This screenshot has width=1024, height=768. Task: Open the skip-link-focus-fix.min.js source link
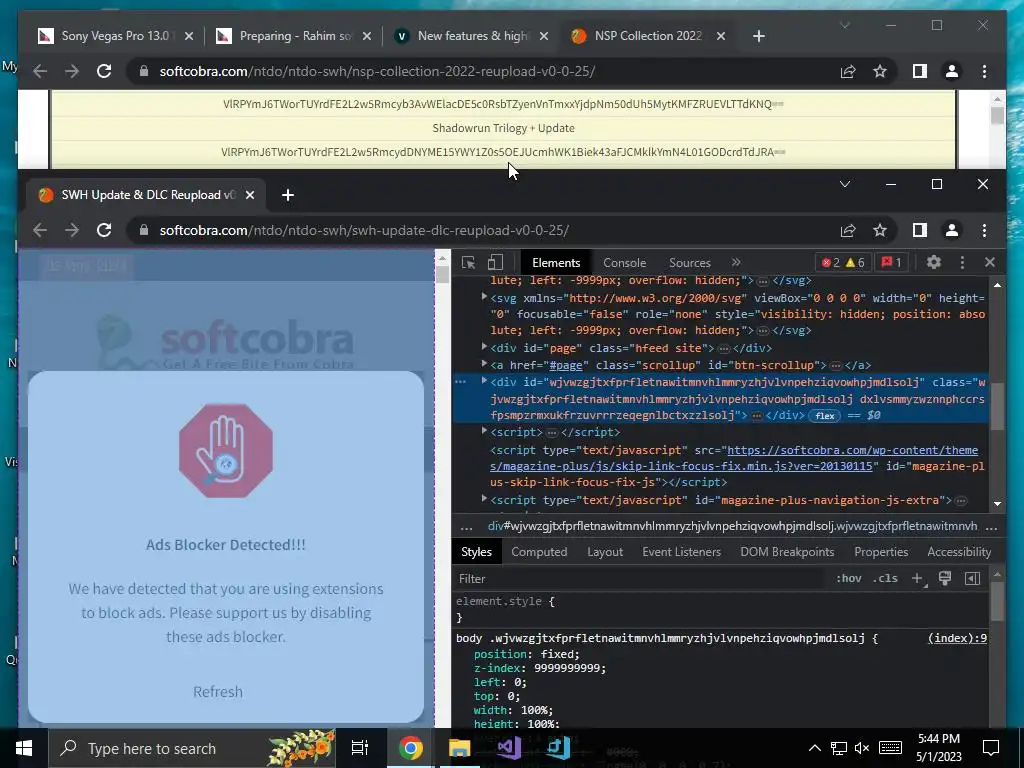point(735,458)
